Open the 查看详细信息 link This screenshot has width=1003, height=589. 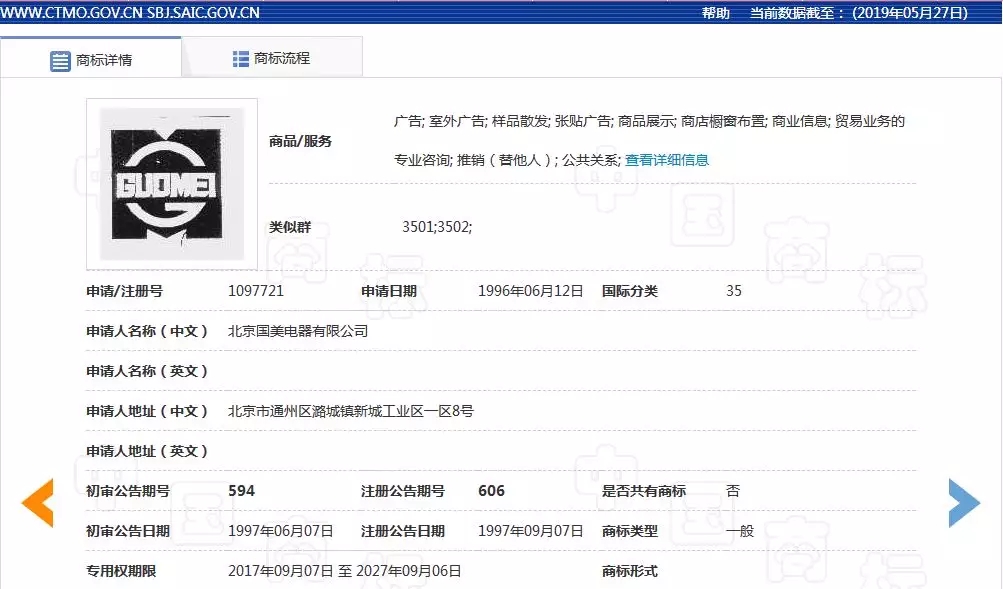click(667, 160)
